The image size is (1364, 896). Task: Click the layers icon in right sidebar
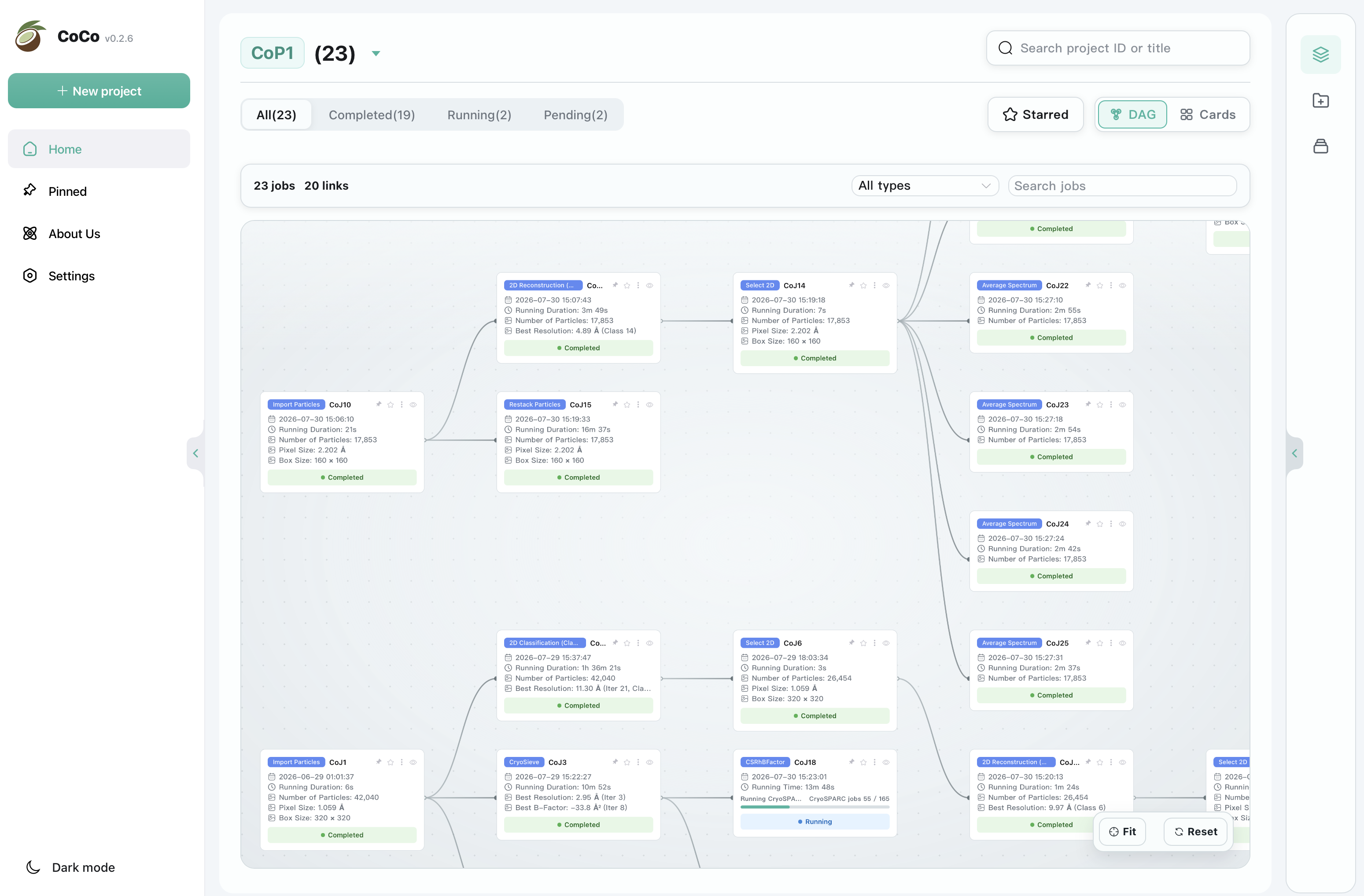(1320, 55)
